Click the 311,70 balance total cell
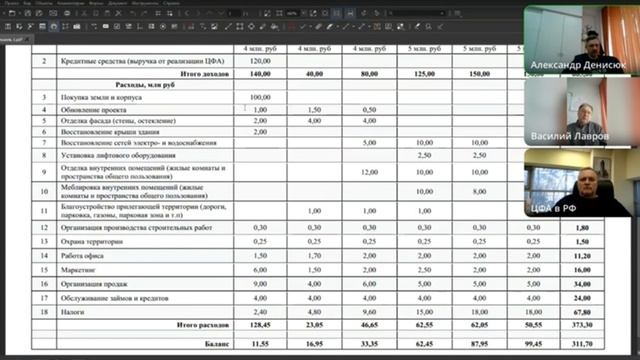Screen dimensions: 640x360 click(582, 344)
